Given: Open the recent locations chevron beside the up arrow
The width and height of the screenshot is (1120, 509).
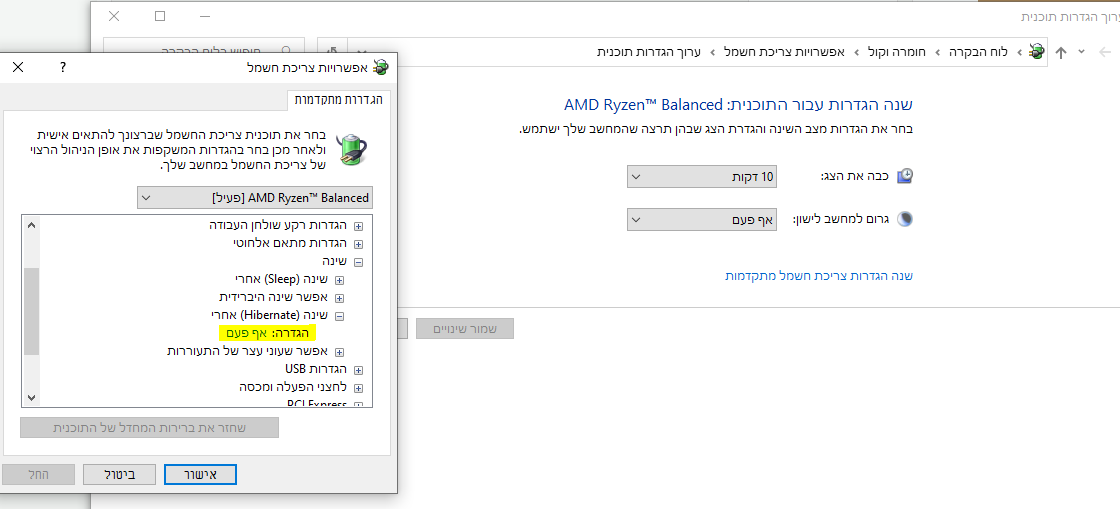Looking at the screenshot, I should click(x=1081, y=51).
